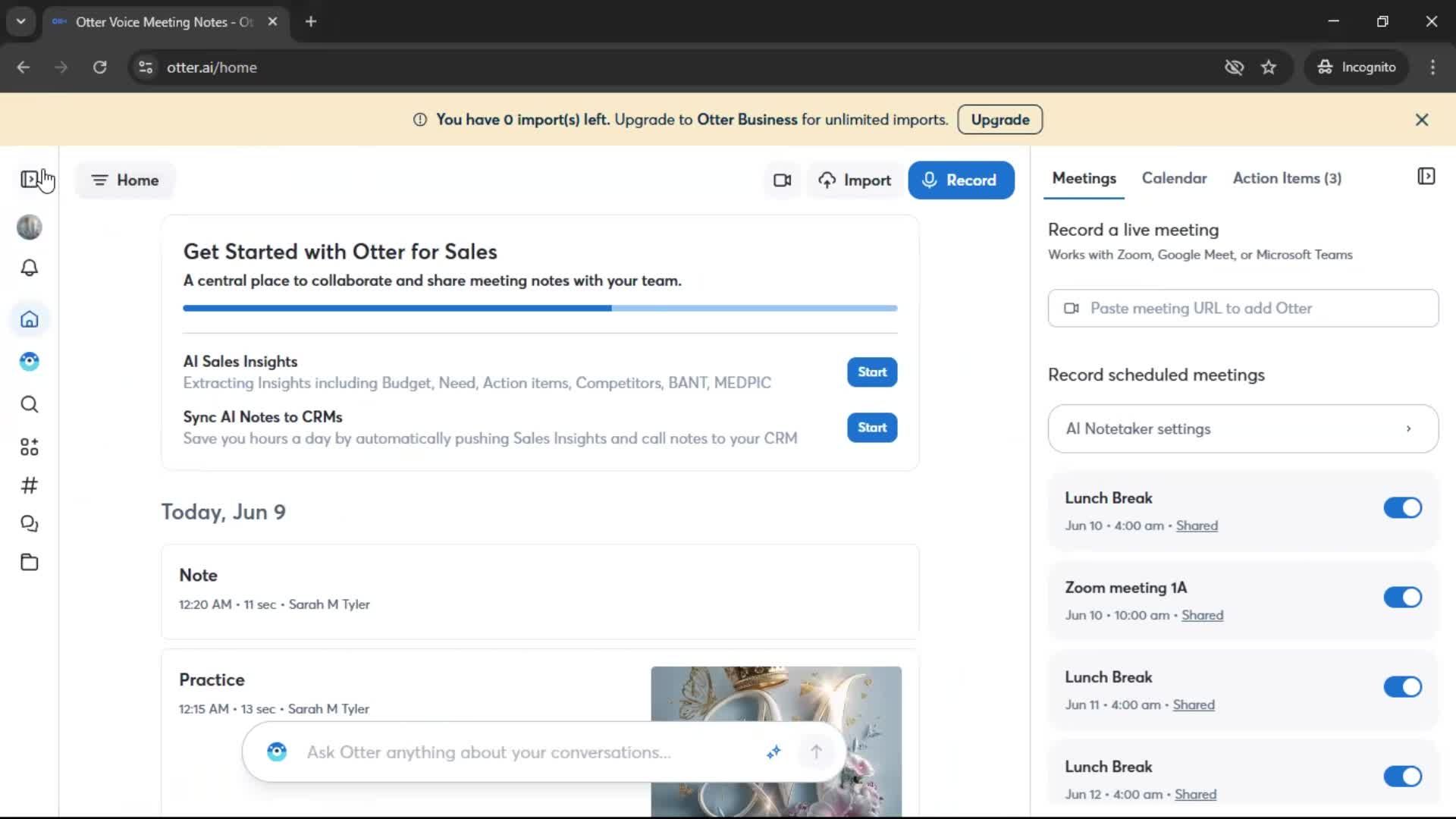Switch to the Calendar tab
The width and height of the screenshot is (1456, 819).
1174,178
